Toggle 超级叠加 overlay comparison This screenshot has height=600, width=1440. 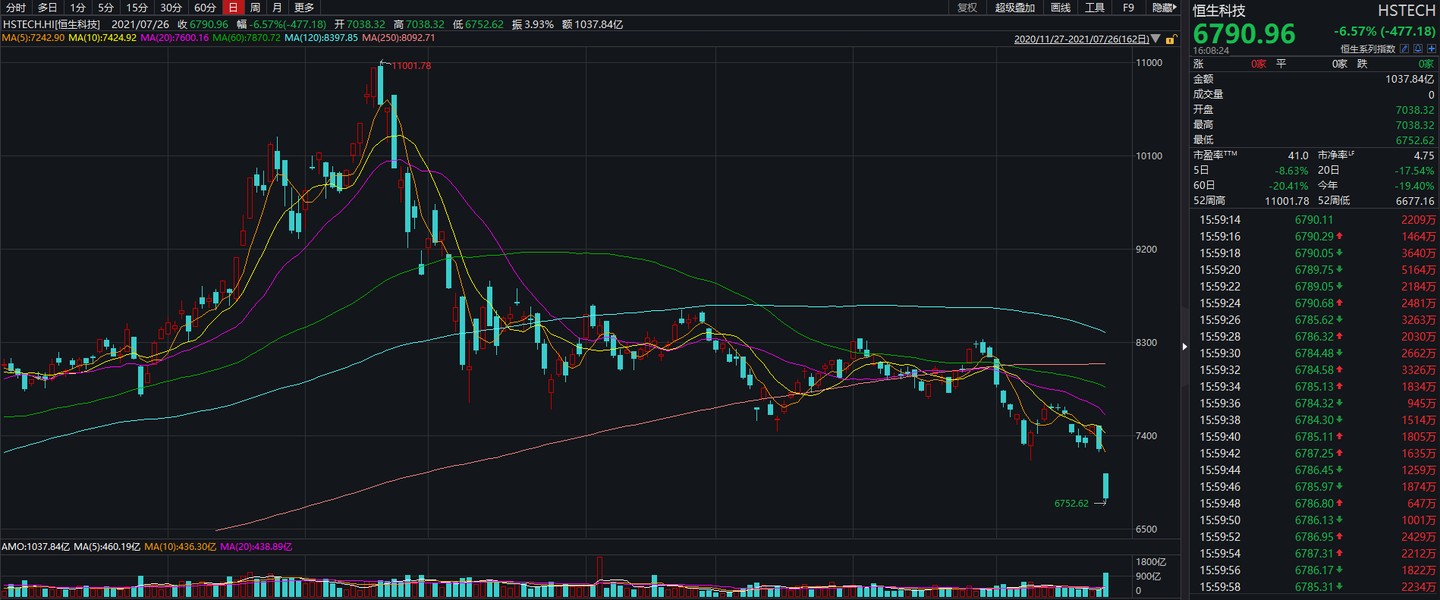1015,8
